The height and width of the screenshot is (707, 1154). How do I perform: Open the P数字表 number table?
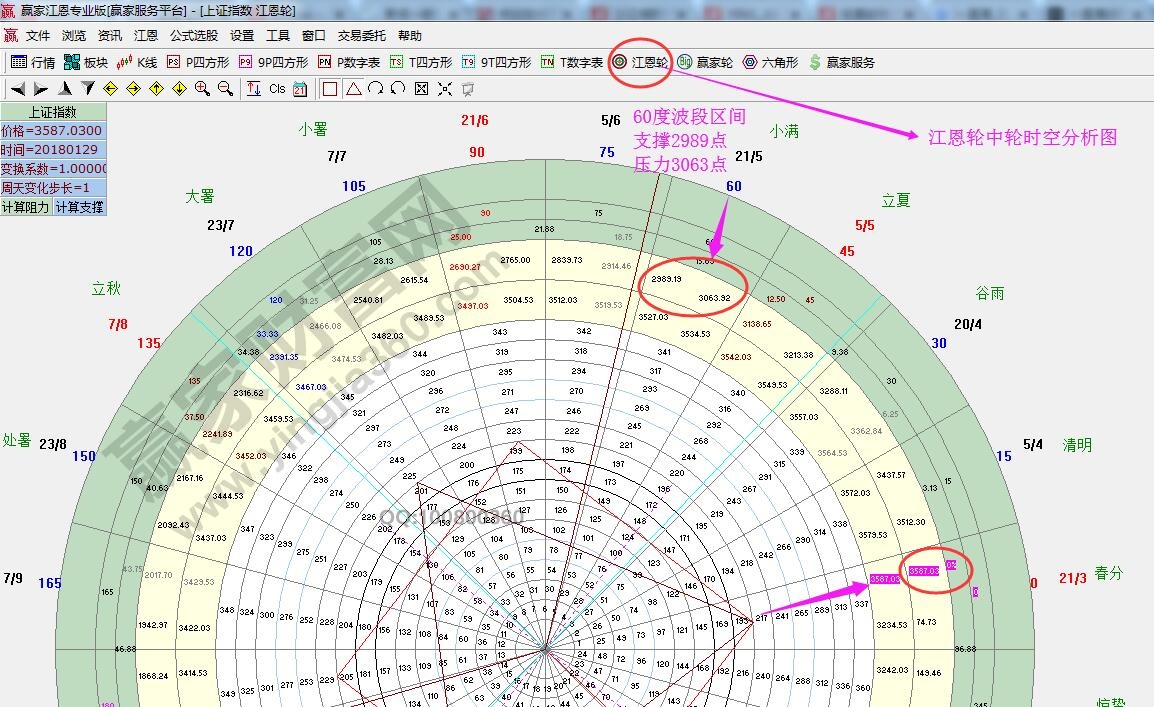347,61
